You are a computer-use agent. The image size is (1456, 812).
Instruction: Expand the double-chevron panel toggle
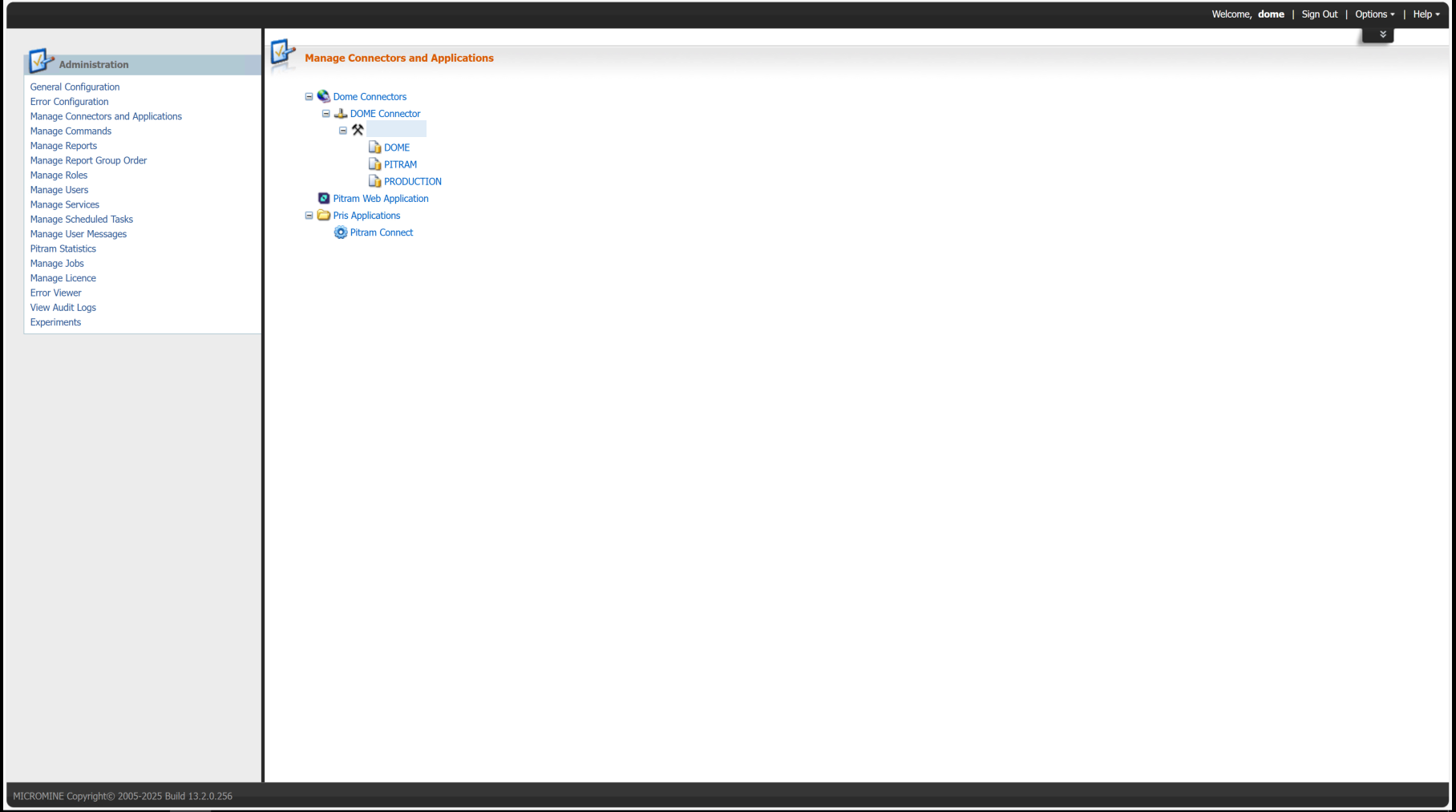coord(1382,34)
